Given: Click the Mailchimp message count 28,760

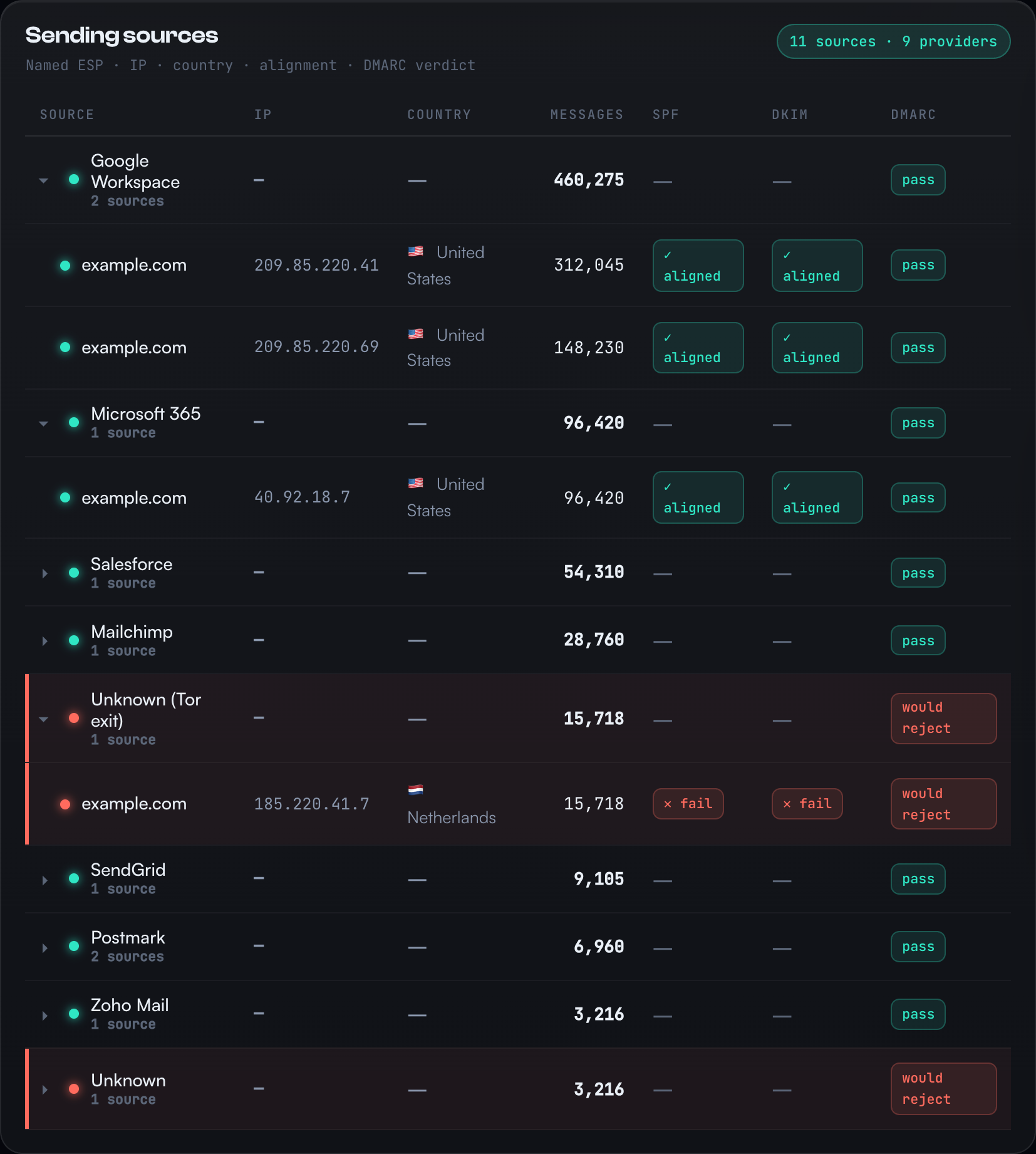Looking at the screenshot, I should pos(594,640).
